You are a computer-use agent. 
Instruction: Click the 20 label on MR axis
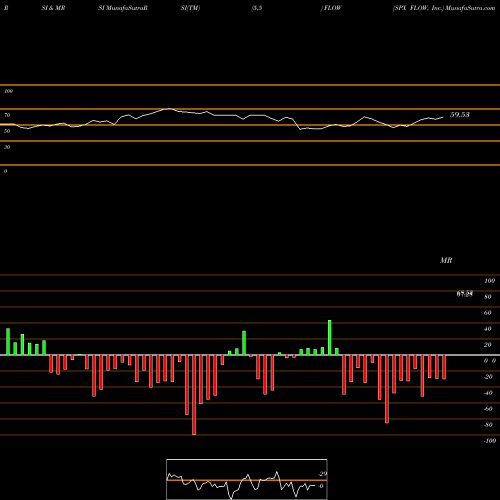click(488, 345)
